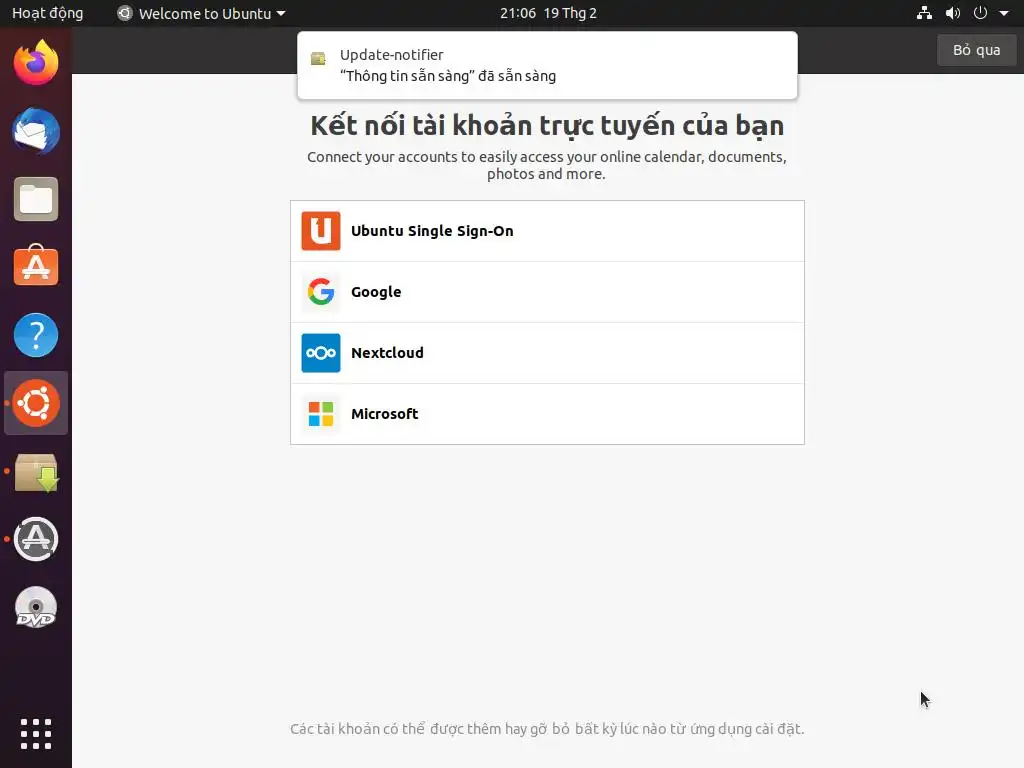Open Ubuntu Software store icon
This screenshot has width=1024, height=768.
[x=36, y=266]
